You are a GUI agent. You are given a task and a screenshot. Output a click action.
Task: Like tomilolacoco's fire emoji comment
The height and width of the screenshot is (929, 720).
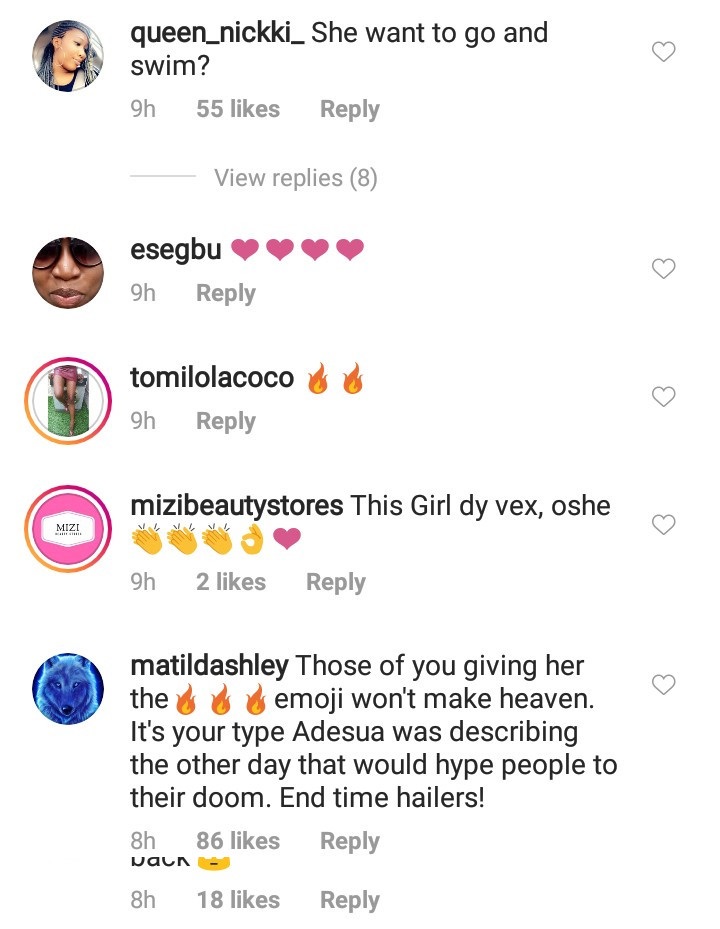pyautogui.click(x=664, y=397)
